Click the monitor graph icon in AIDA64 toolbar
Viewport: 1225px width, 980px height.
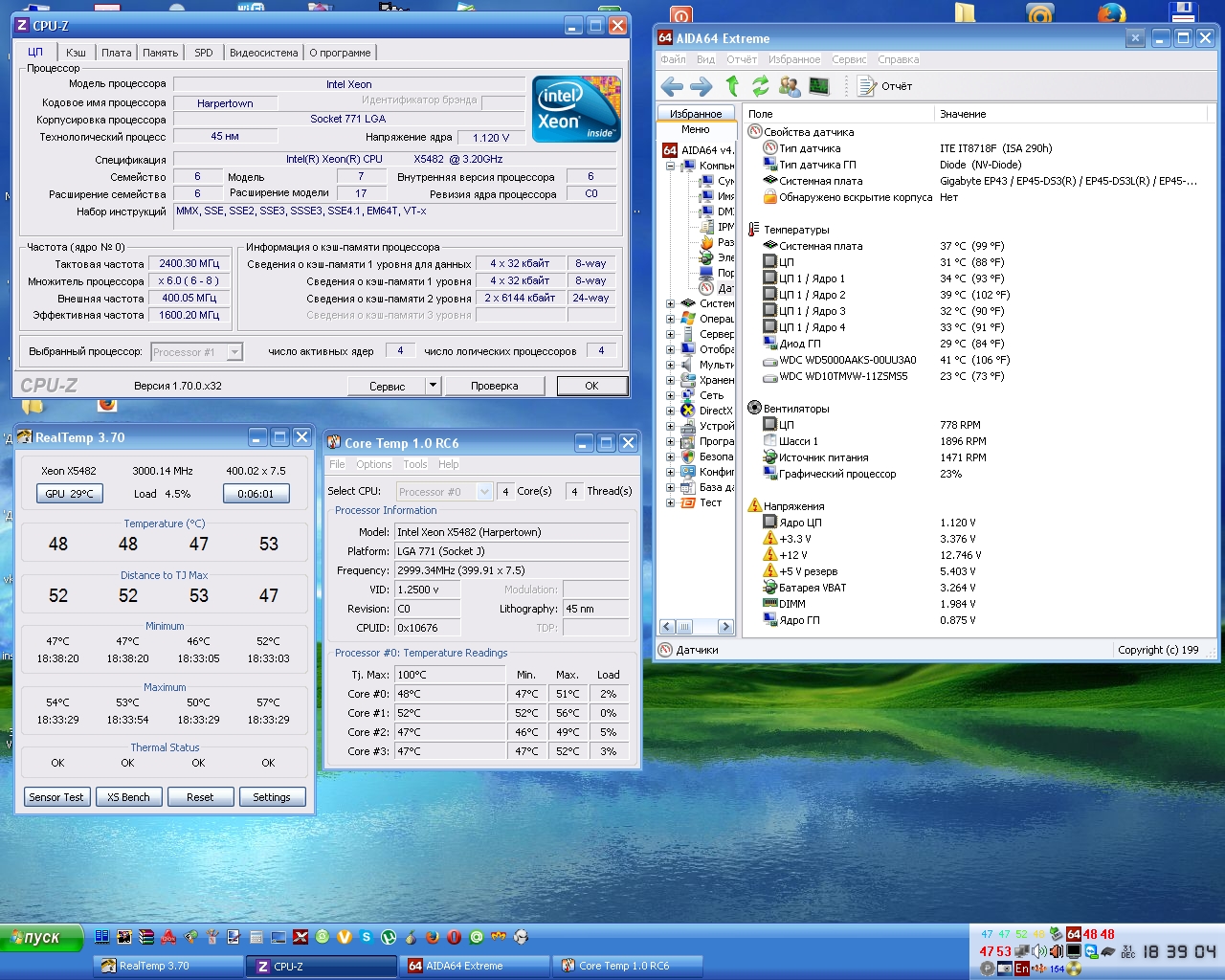click(x=819, y=87)
